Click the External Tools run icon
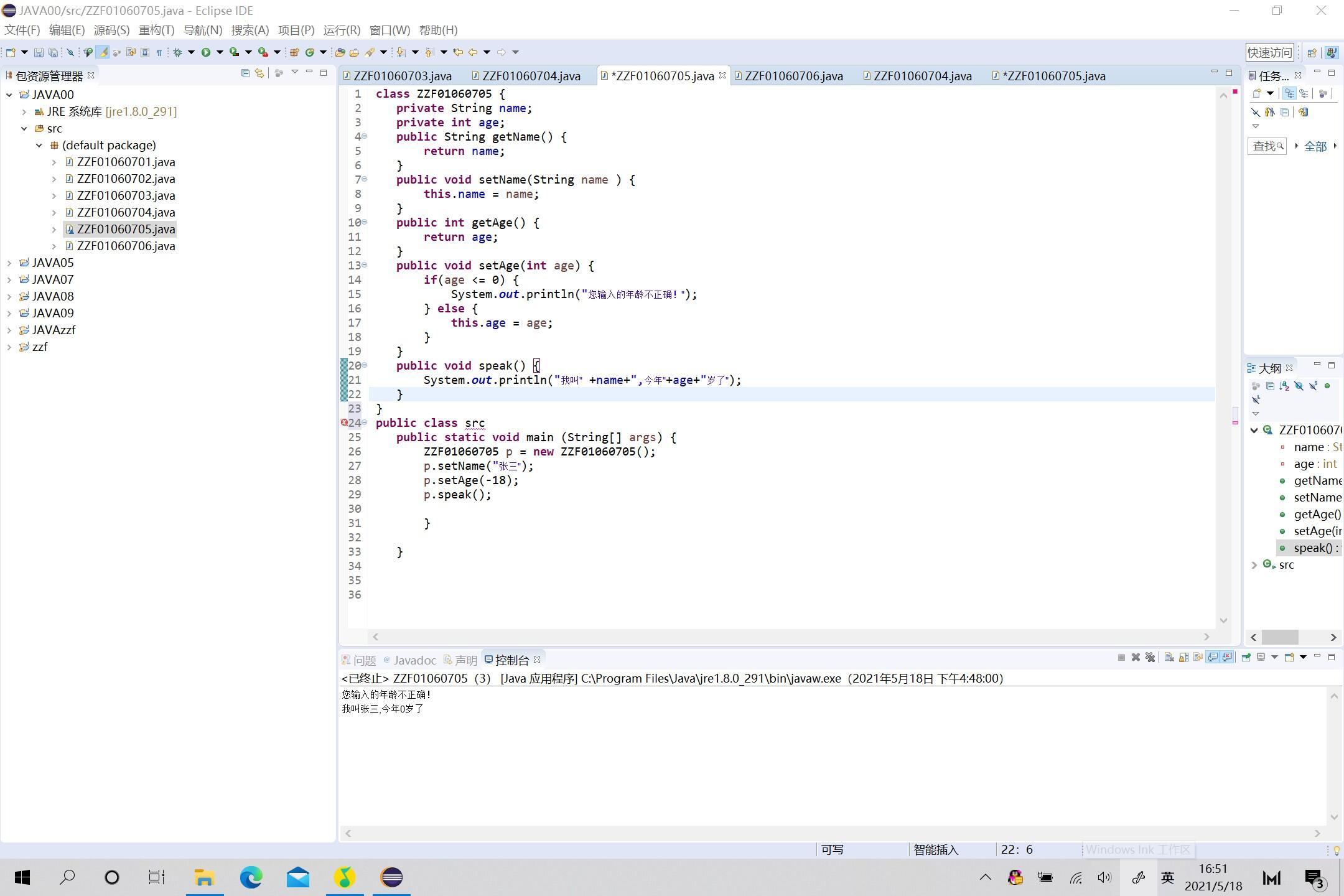Screen dimensions: 1344x896 pyautogui.click(x=263, y=52)
